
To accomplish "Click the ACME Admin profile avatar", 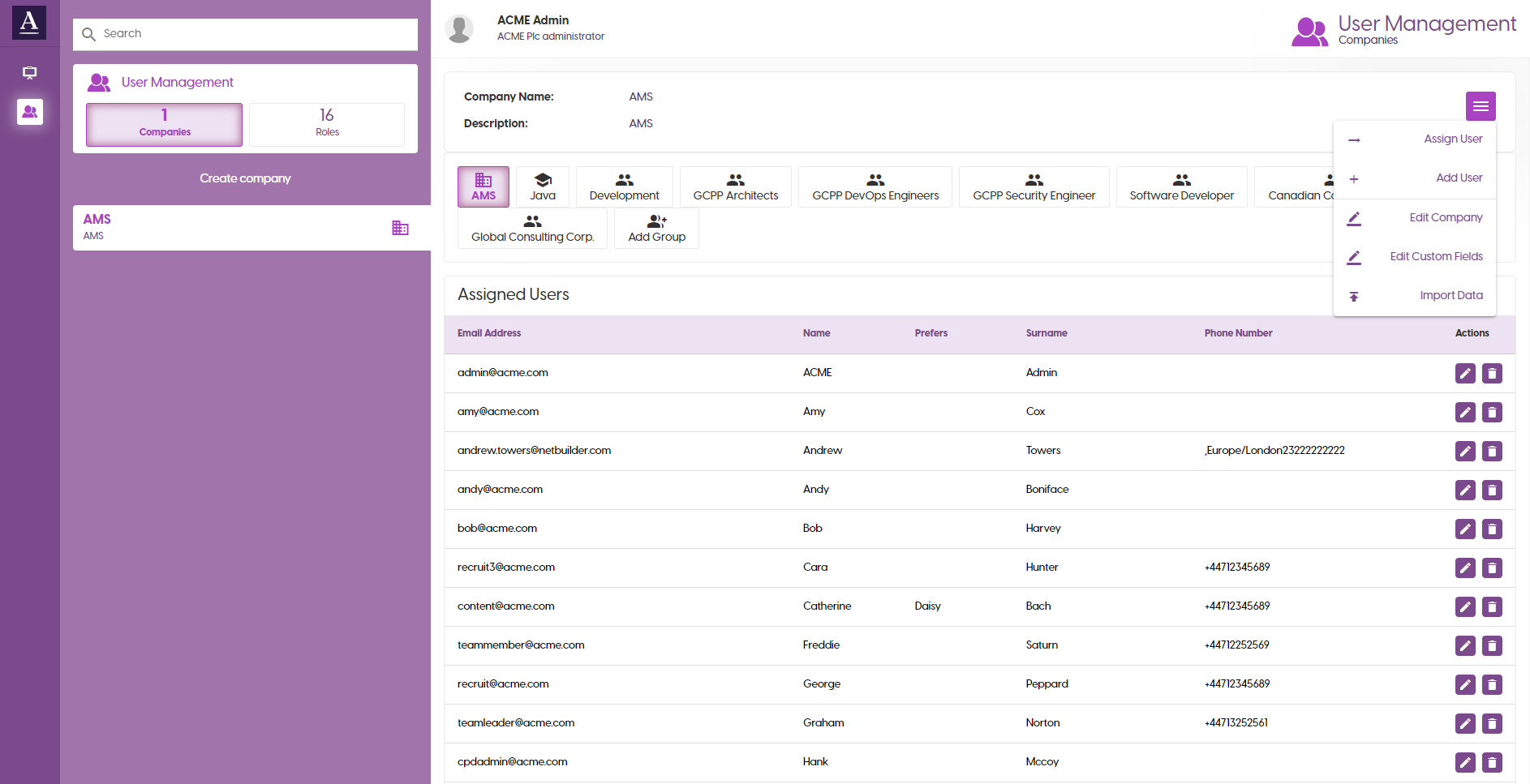I will click(x=459, y=28).
